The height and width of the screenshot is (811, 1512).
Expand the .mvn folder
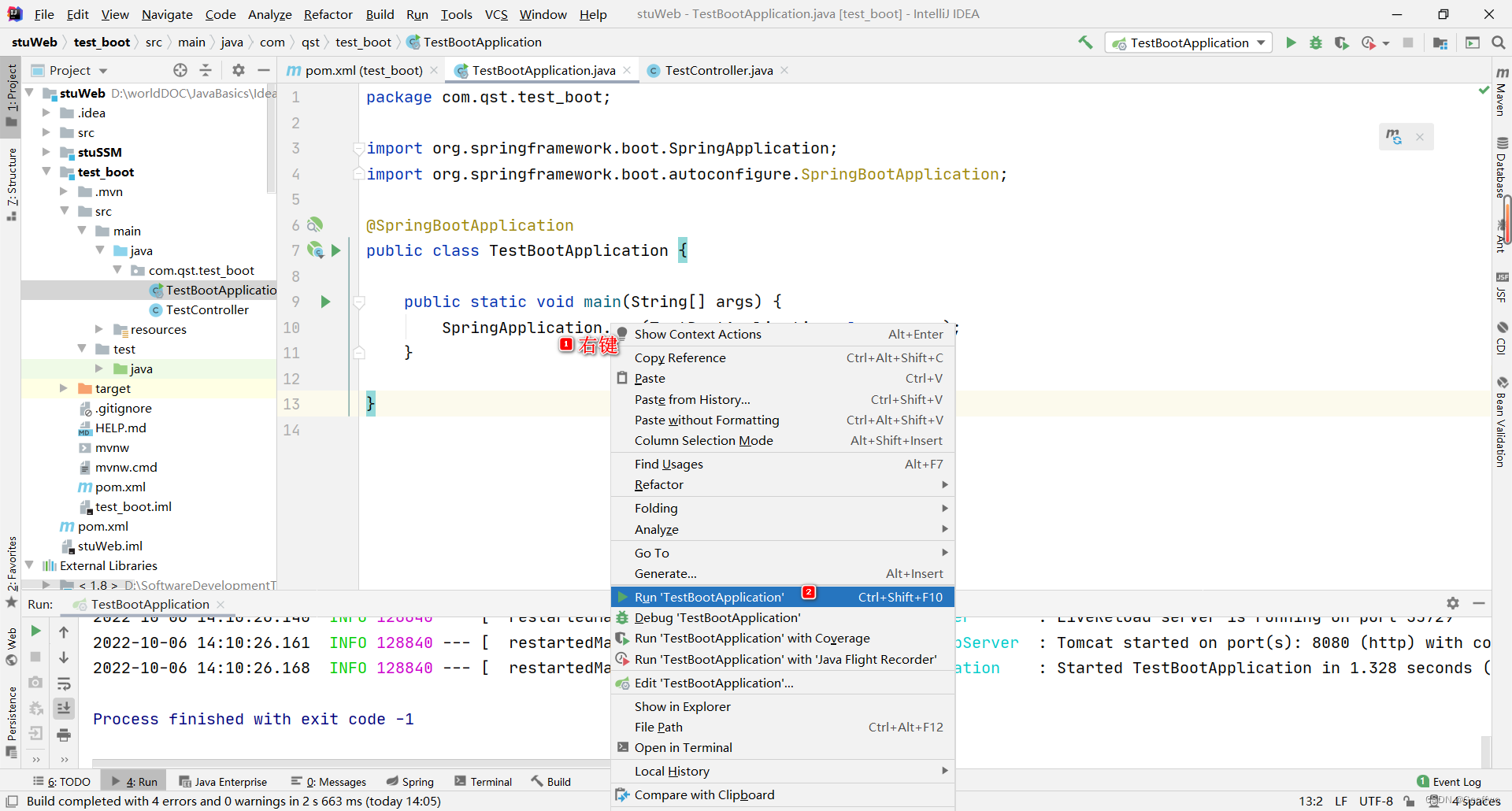click(x=64, y=191)
